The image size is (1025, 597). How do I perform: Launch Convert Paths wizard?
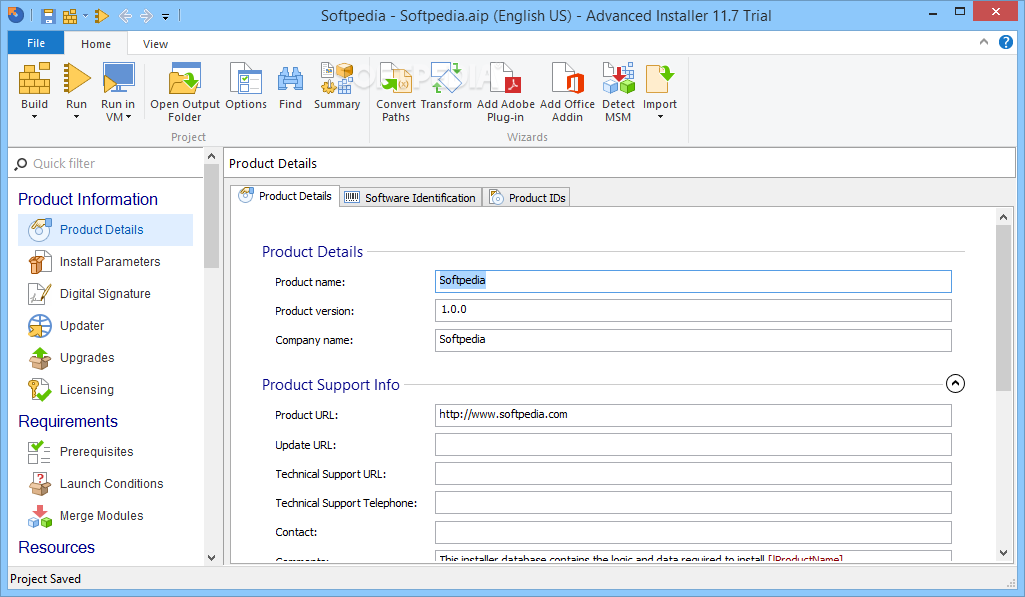point(395,92)
